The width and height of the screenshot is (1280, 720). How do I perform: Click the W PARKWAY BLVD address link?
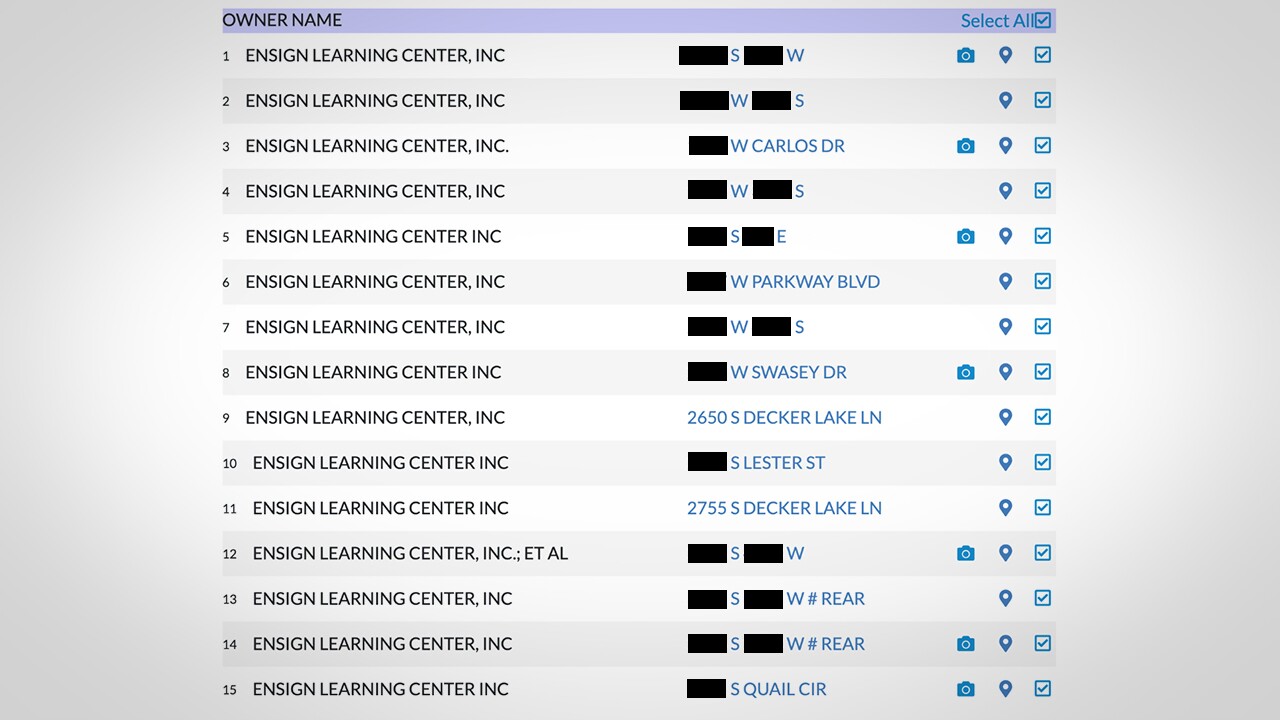coord(805,281)
